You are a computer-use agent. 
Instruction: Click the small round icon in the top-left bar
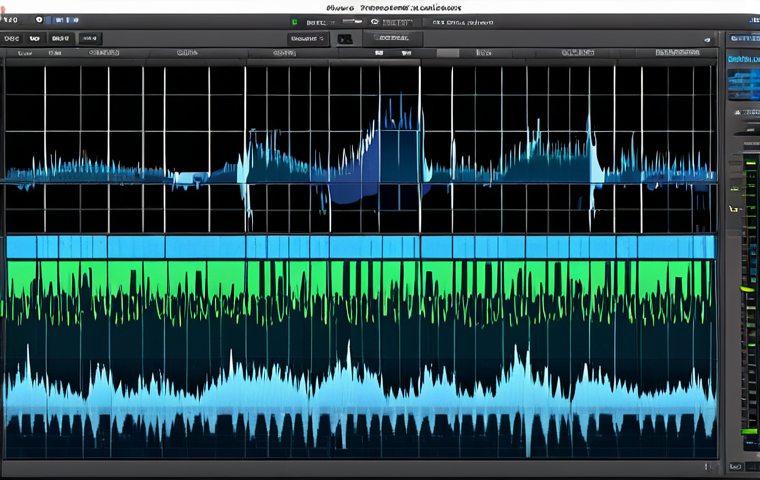39,20
